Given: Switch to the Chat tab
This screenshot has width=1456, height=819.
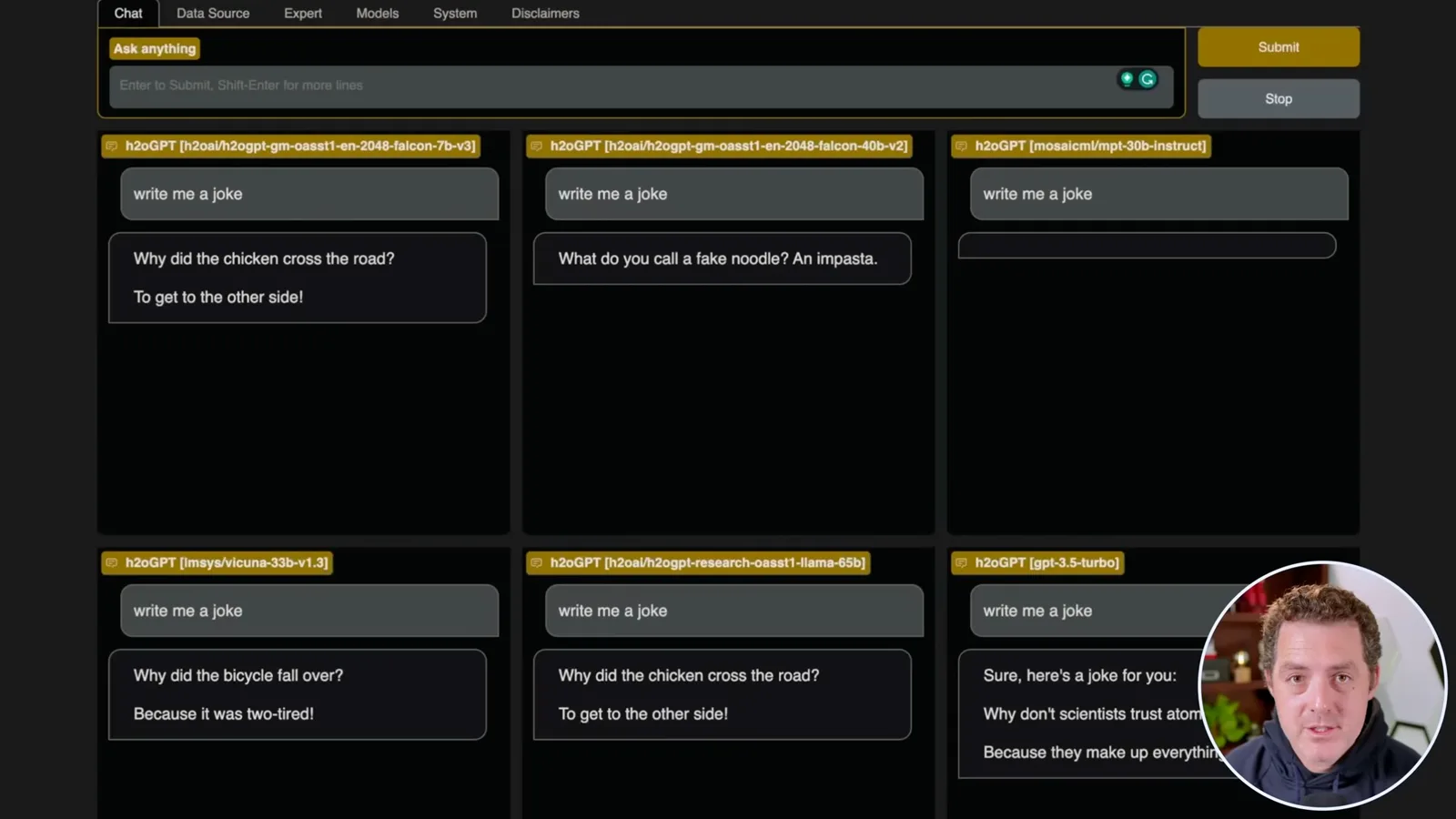Looking at the screenshot, I should tap(128, 13).
